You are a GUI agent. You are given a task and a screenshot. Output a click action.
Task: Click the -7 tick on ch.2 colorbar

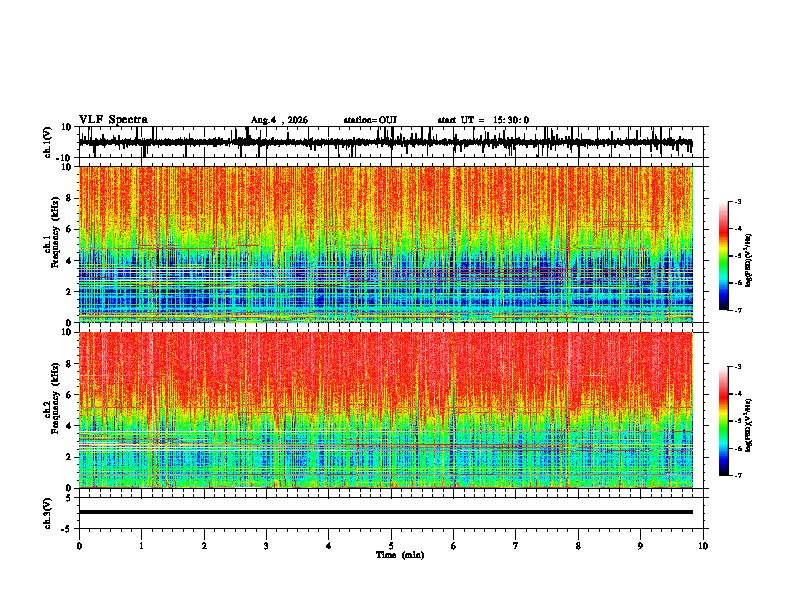click(738, 476)
